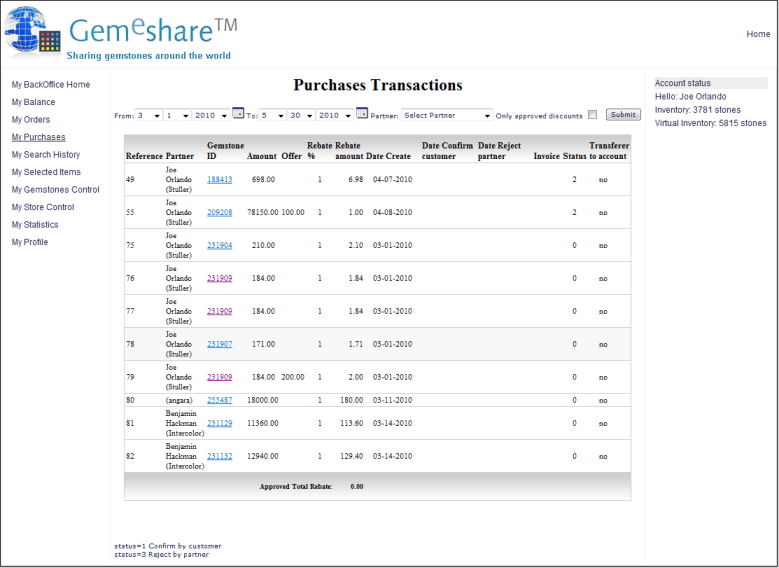Open the To date calendar picker icon

pos(362,114)
